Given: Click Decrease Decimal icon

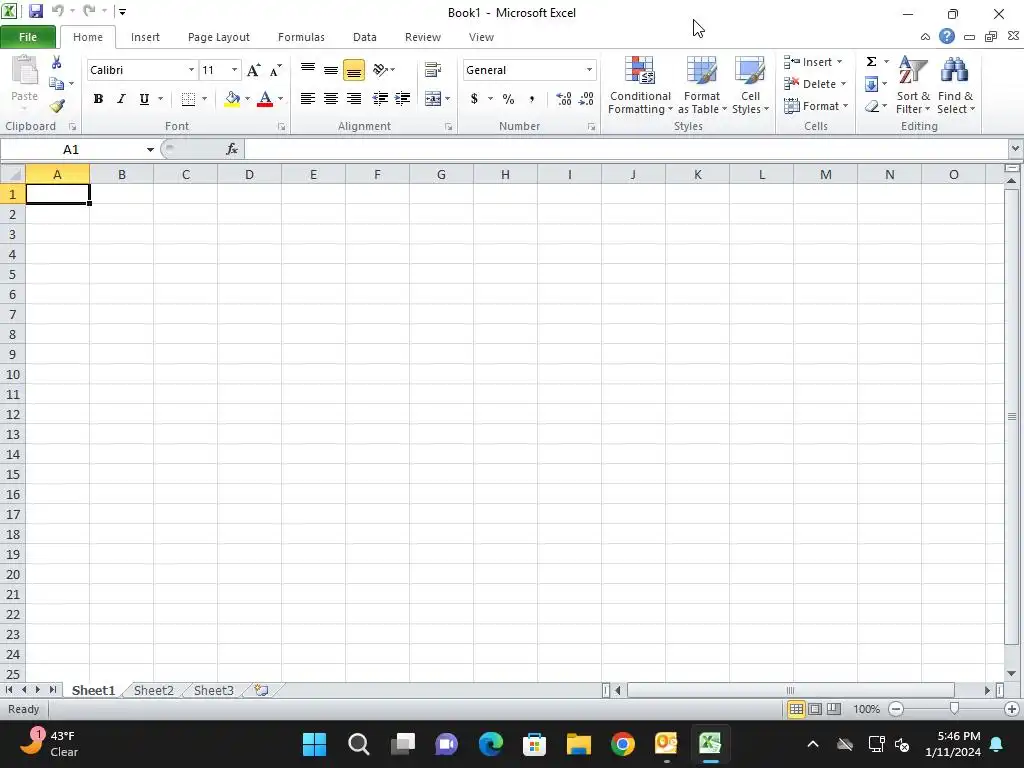Looking at the screenshot, I should [586, 99].
